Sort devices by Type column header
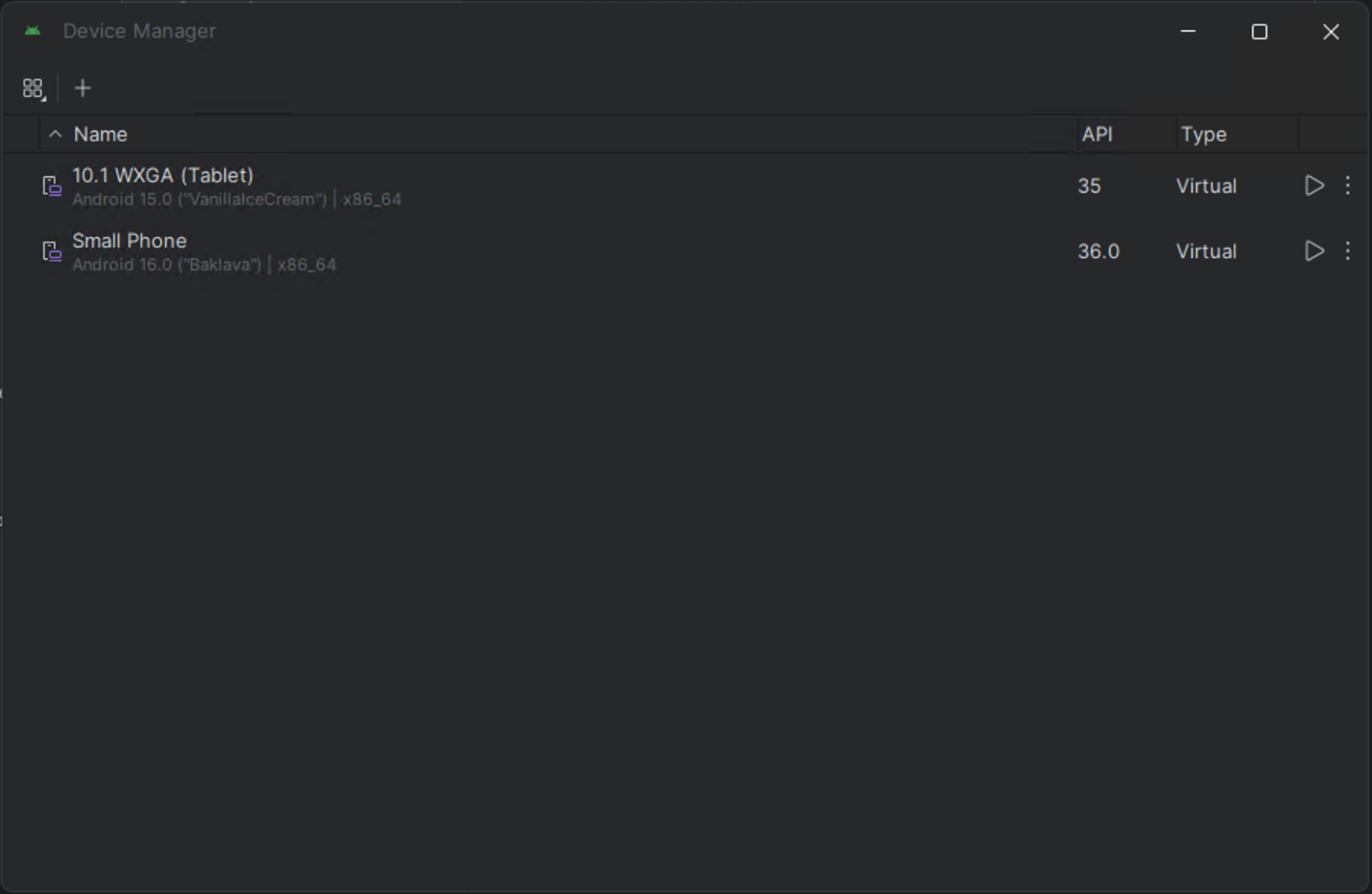This screenshot has height=894, width=1372. tap(1203, 134)
